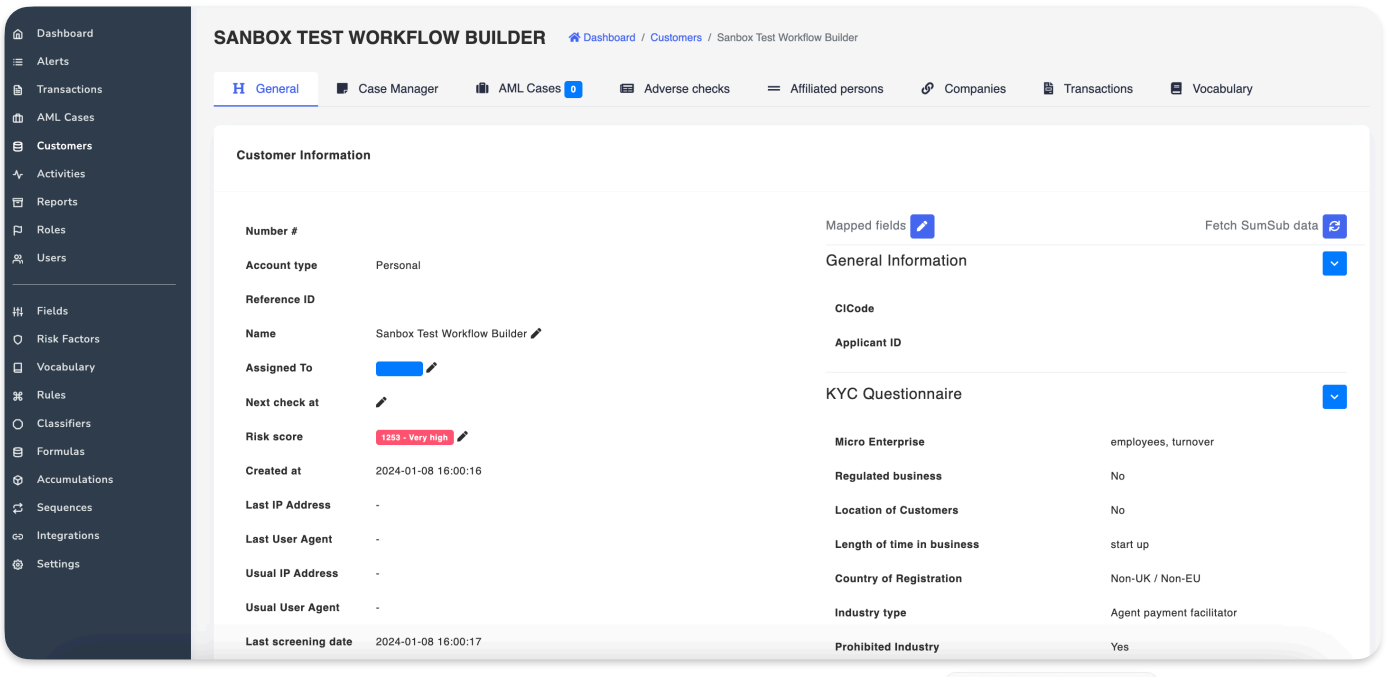Click the Next check at edit pencil
1400x680 pixels.
pyautogui.click(x=381, y=402)
